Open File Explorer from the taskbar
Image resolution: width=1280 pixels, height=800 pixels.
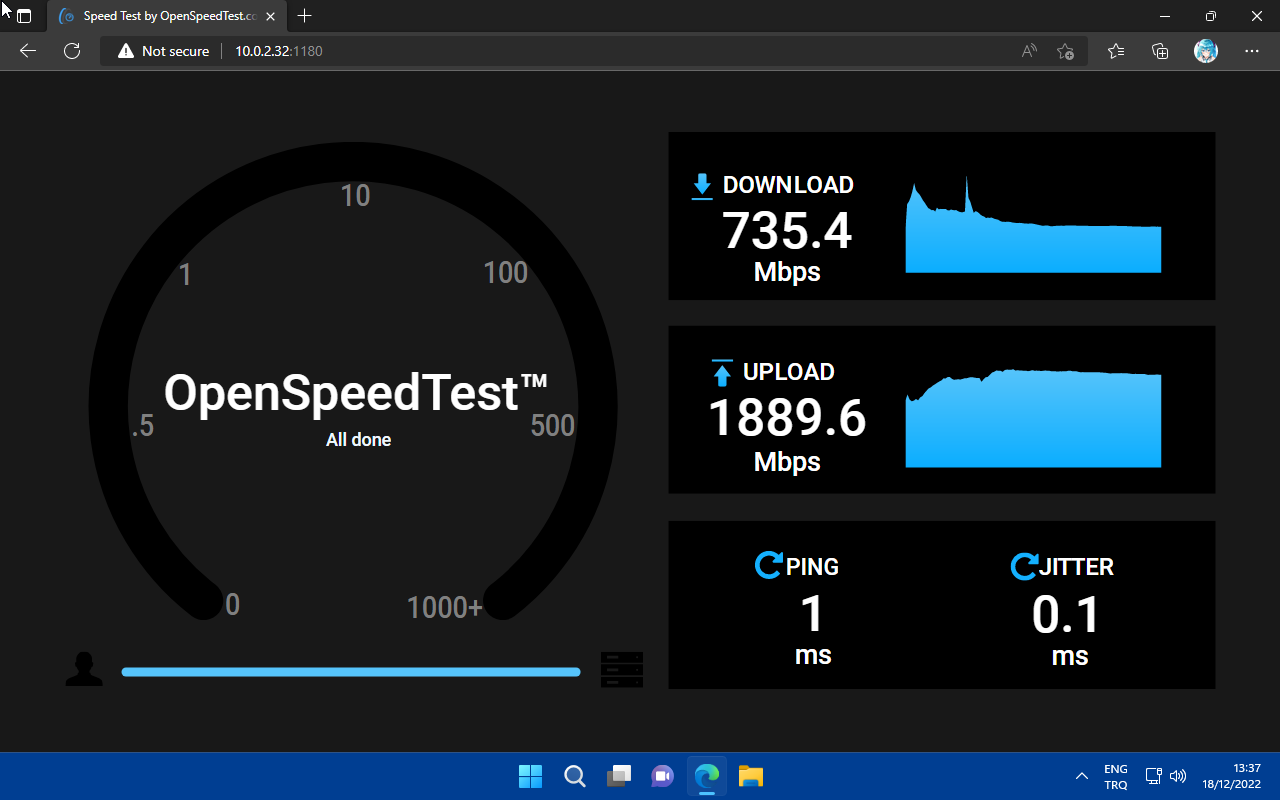[751, 776]
